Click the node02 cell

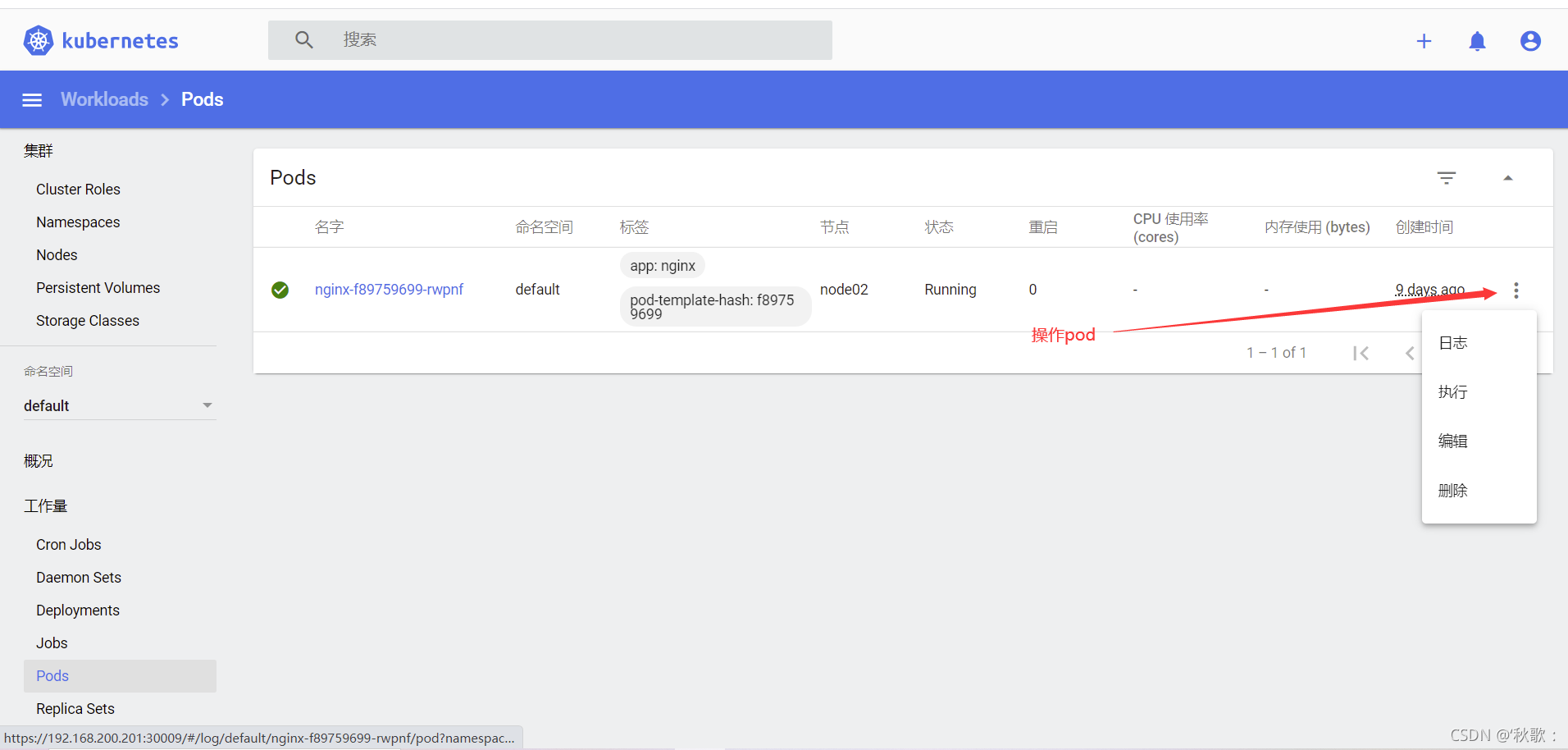tap(844, 290)
